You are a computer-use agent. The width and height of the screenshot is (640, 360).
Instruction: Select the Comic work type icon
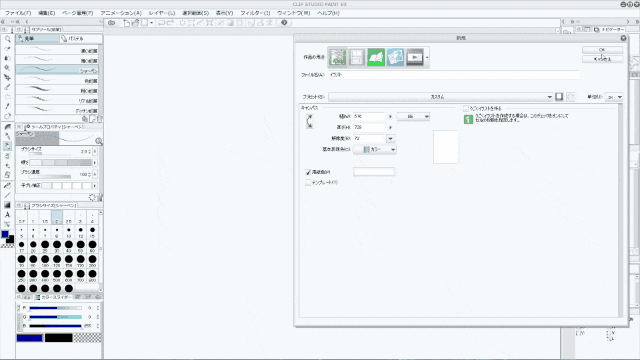click(x=357, y=57)
